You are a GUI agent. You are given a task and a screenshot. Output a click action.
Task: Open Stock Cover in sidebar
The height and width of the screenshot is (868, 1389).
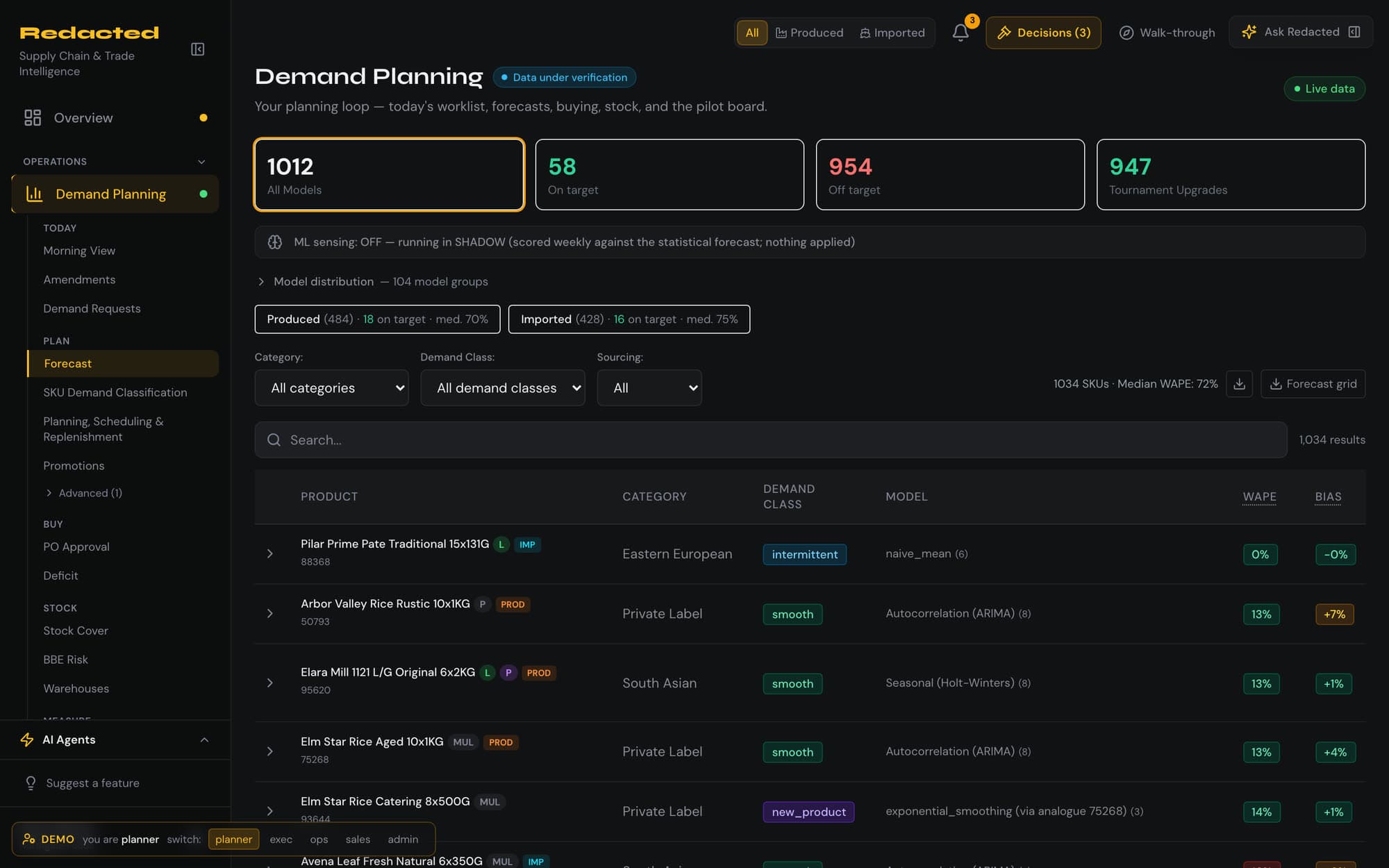click(76, 631)
